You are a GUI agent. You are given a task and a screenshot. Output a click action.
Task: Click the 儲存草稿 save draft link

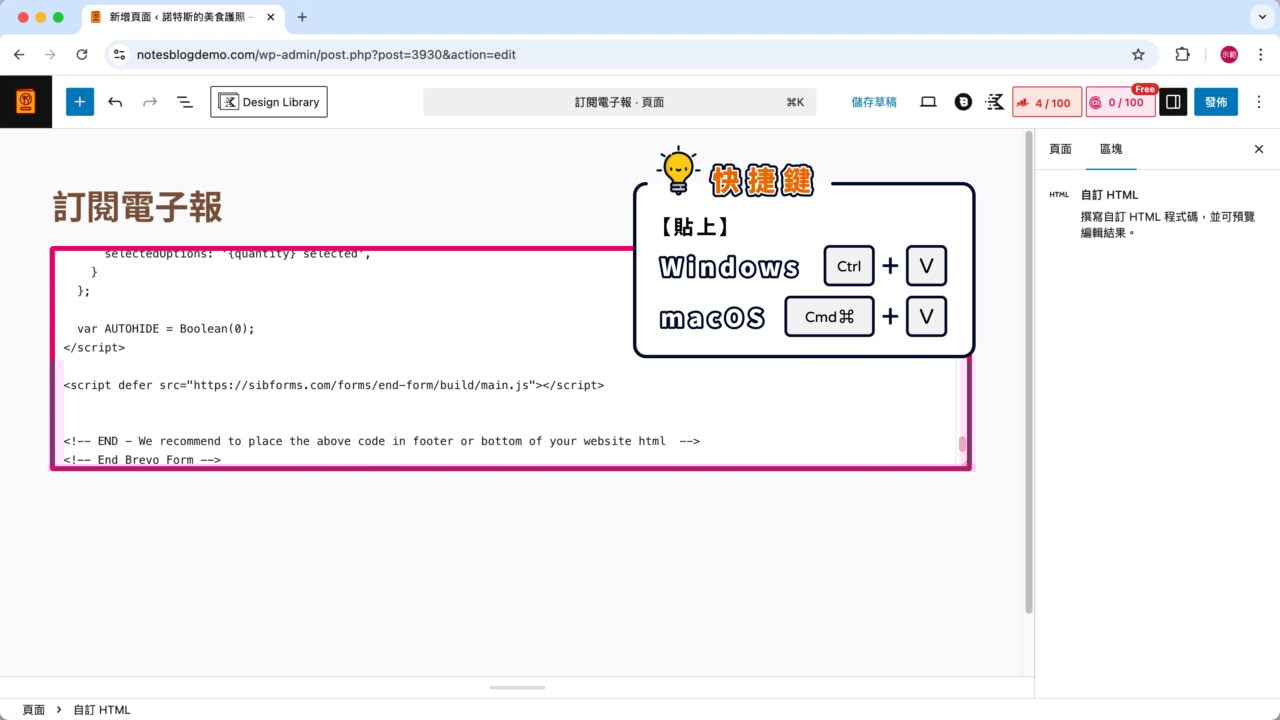tap(873, 101)
